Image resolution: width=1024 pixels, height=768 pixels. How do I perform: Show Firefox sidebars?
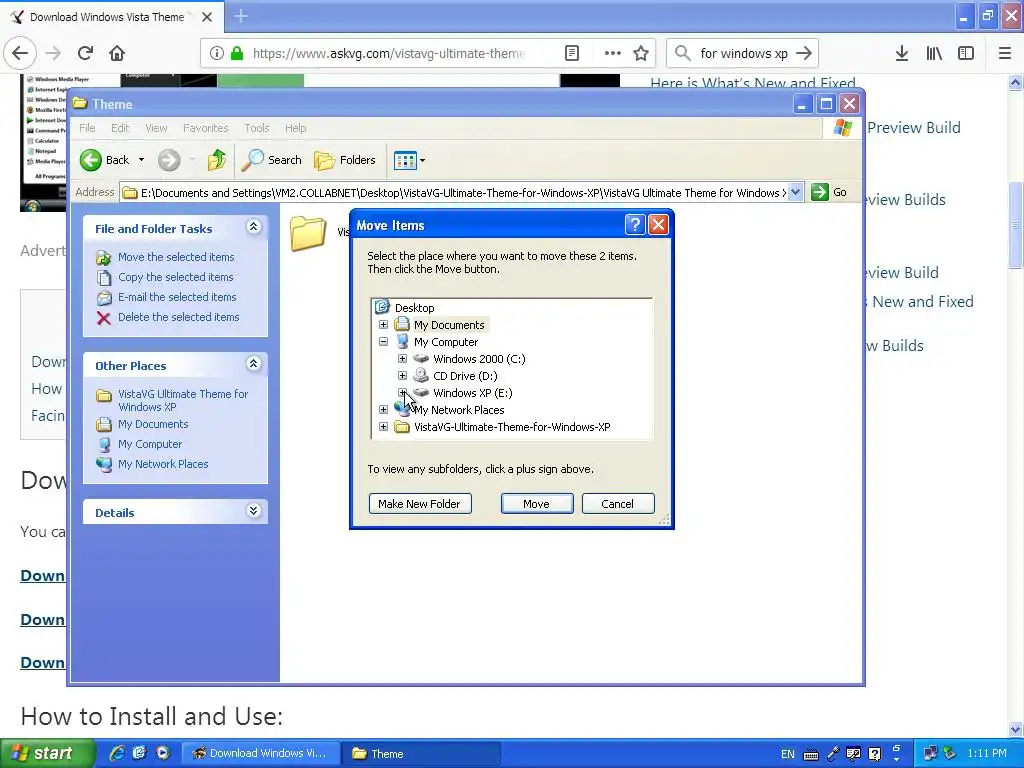[966, 54]
